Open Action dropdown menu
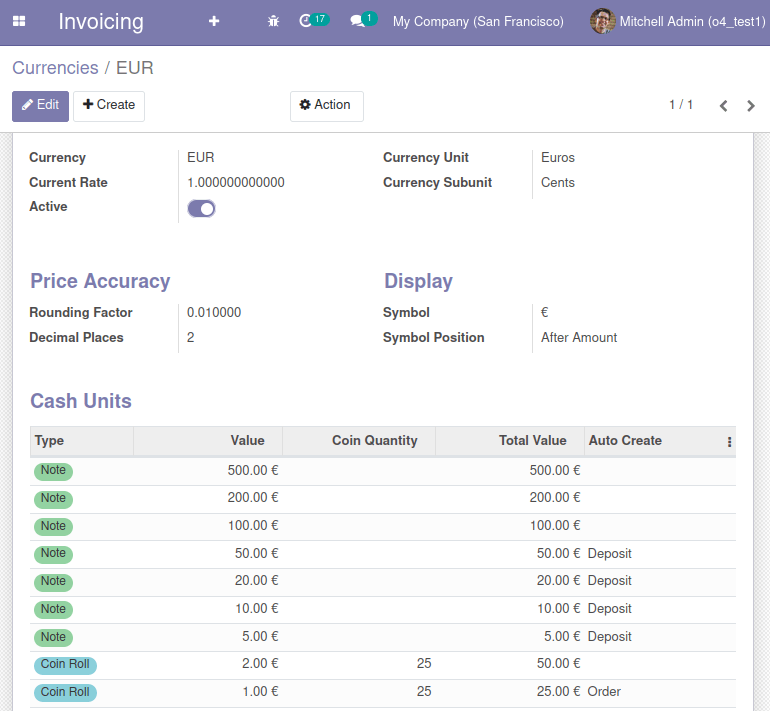The height and width of the screenshot is (711, 770). [x=326, y=105]
